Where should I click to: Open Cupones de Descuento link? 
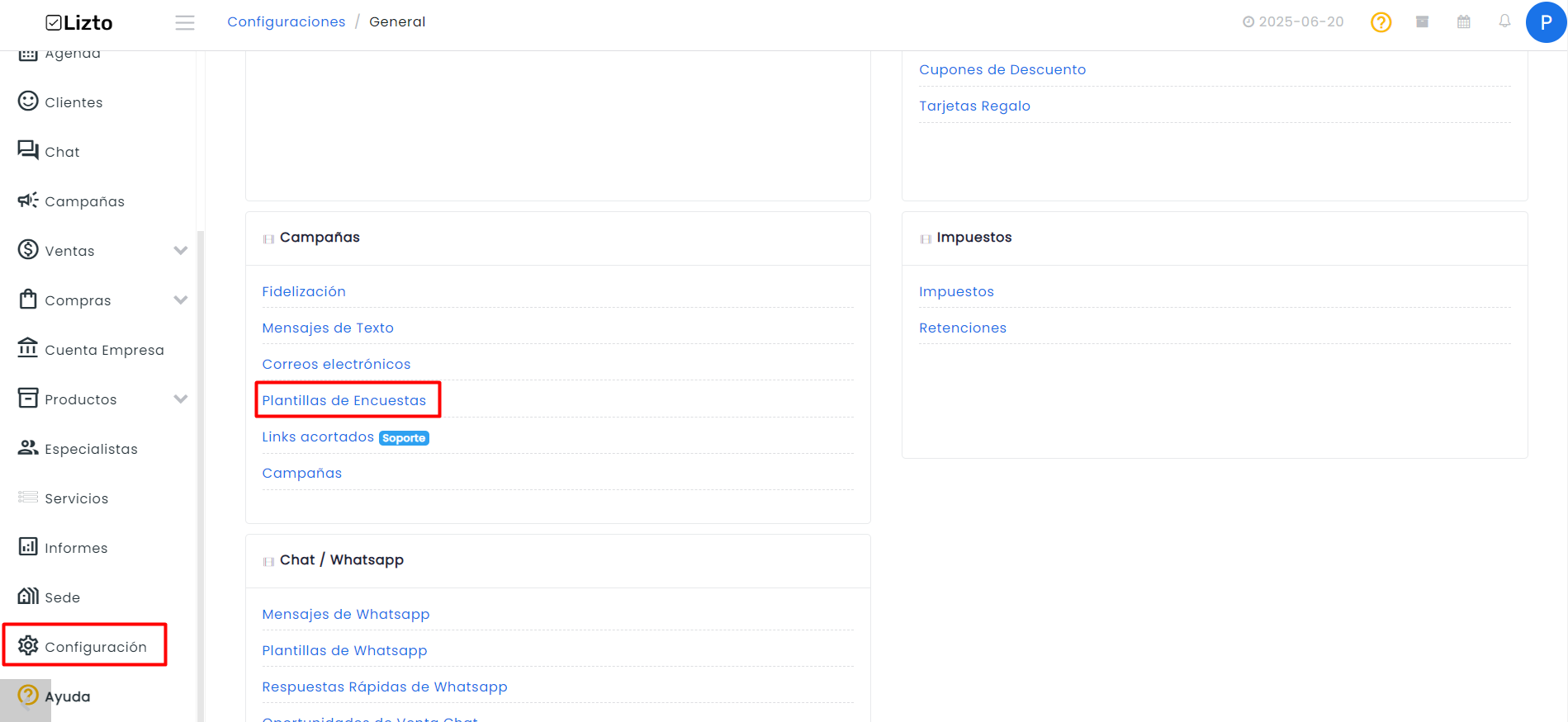tap(1002, 69)
